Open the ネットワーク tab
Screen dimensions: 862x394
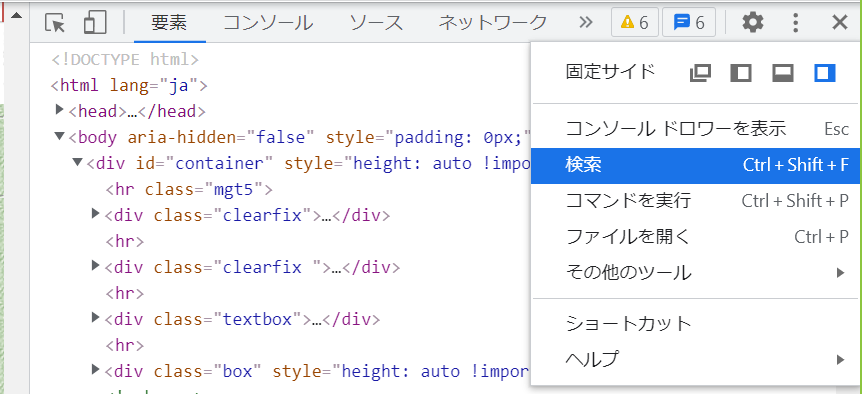[493, 23]
